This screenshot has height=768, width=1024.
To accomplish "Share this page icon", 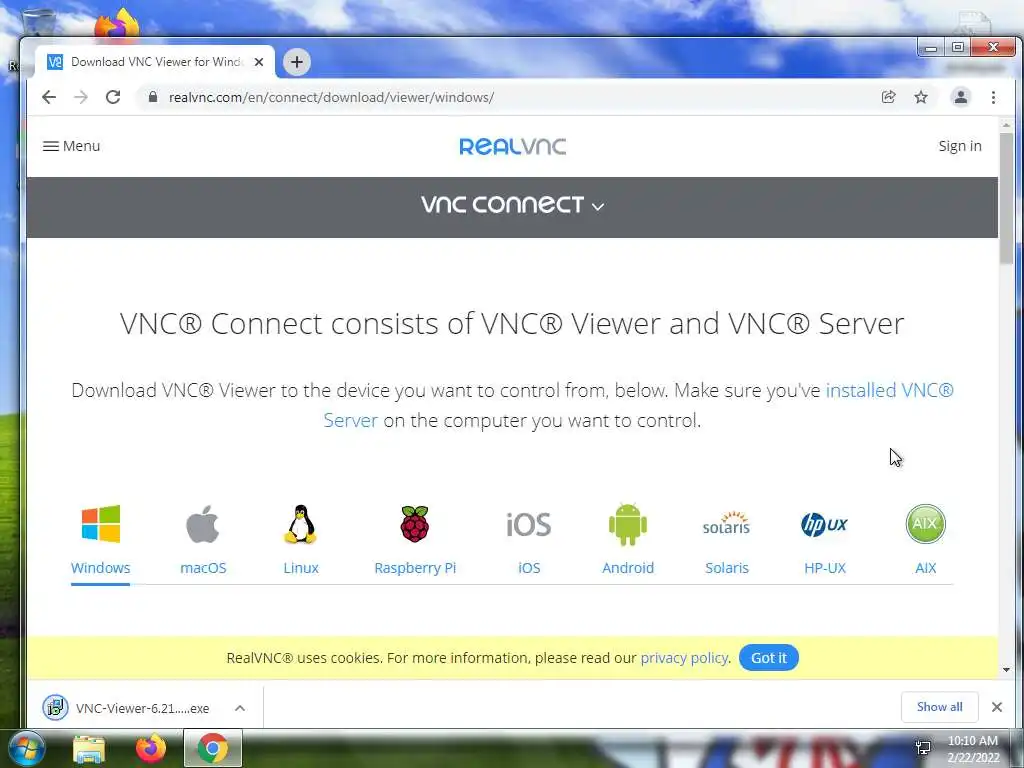I will click(888, 97).
